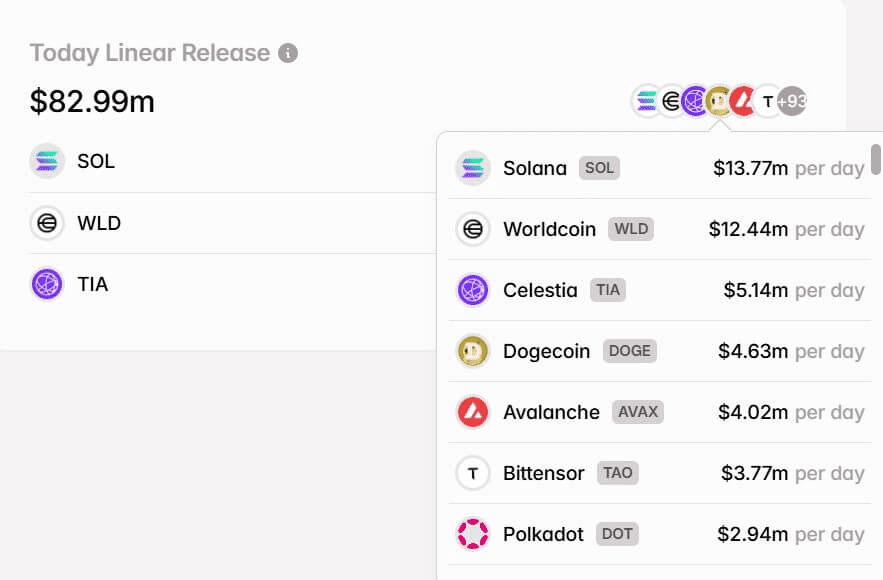Click the Avalanche avatar in the token stack
This screenshot has width=883, height=580.
coord(743,101)
